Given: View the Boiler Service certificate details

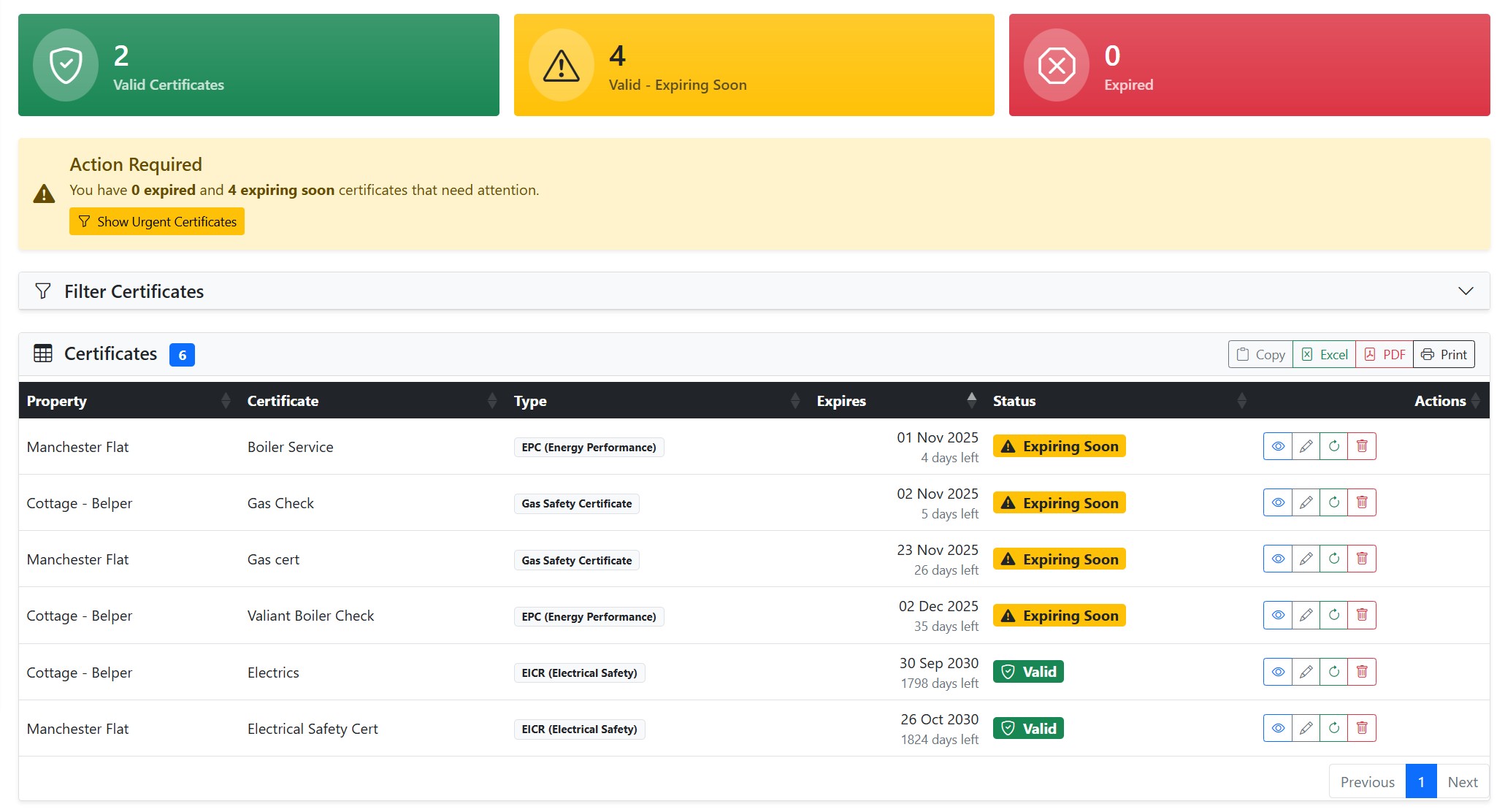Looking at the screenshot, I should pyautogui.click(x=1277, y=446).
